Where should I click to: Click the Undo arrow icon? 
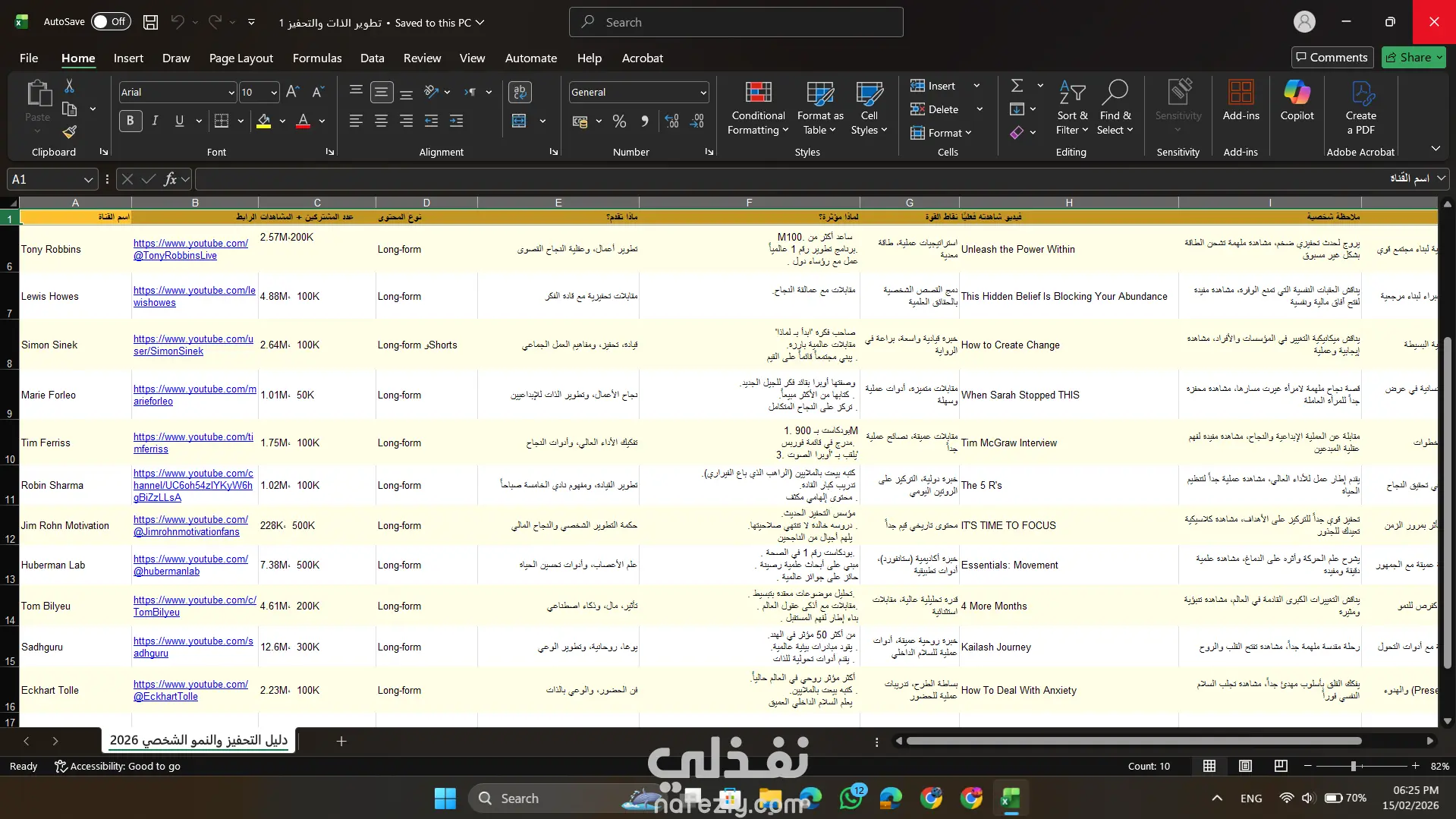pos(178,22)
